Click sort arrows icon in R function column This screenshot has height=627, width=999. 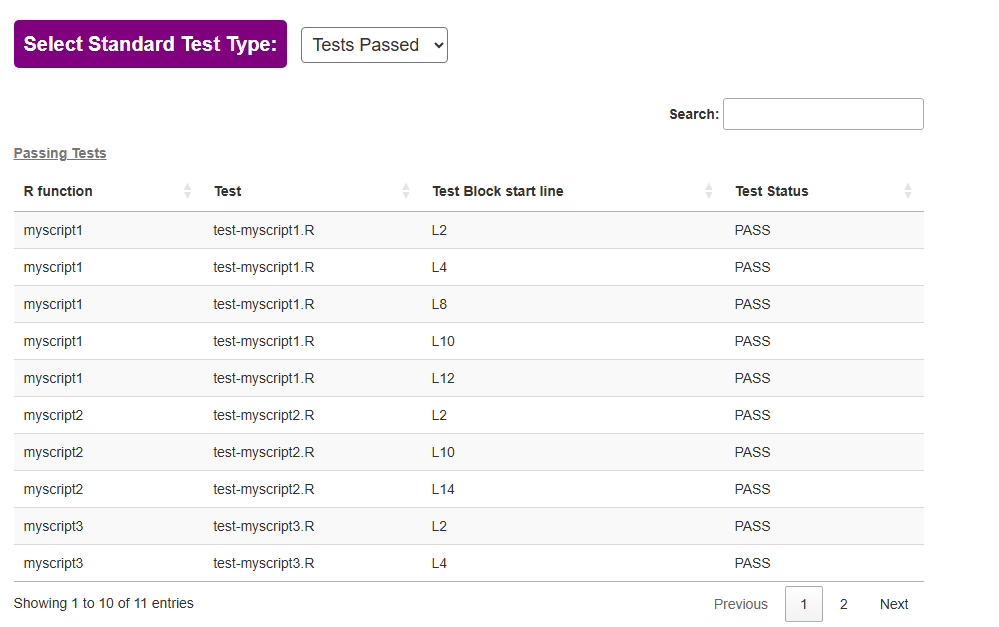click(187, 191)
